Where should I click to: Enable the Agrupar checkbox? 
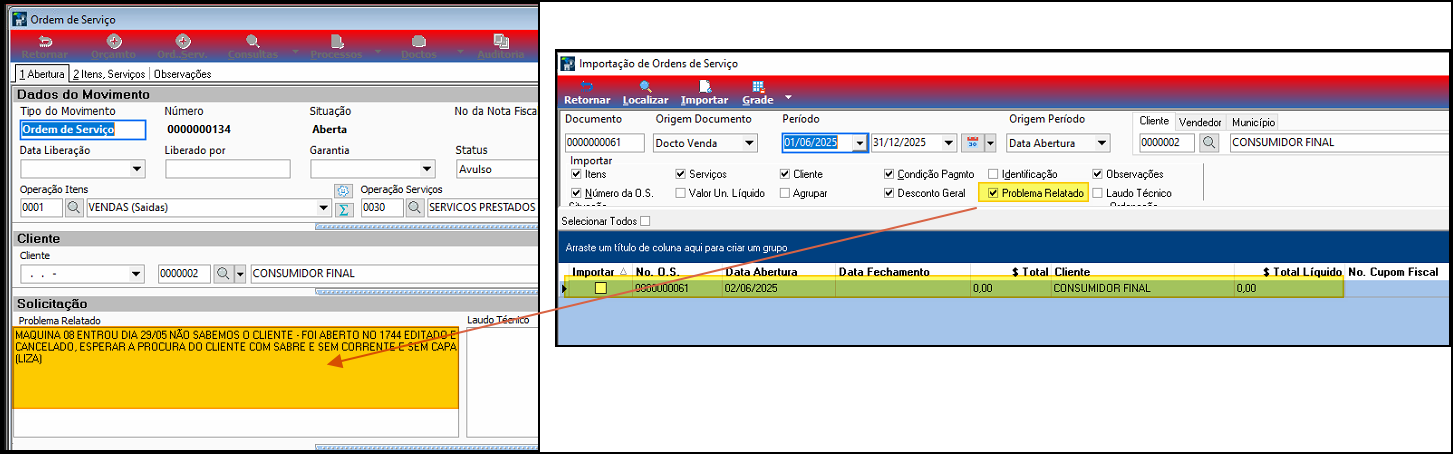(x=785, y=193)
